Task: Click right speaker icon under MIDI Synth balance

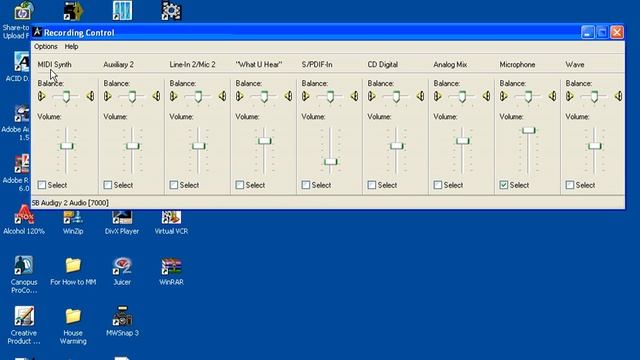Action: (x=90, y=96)
